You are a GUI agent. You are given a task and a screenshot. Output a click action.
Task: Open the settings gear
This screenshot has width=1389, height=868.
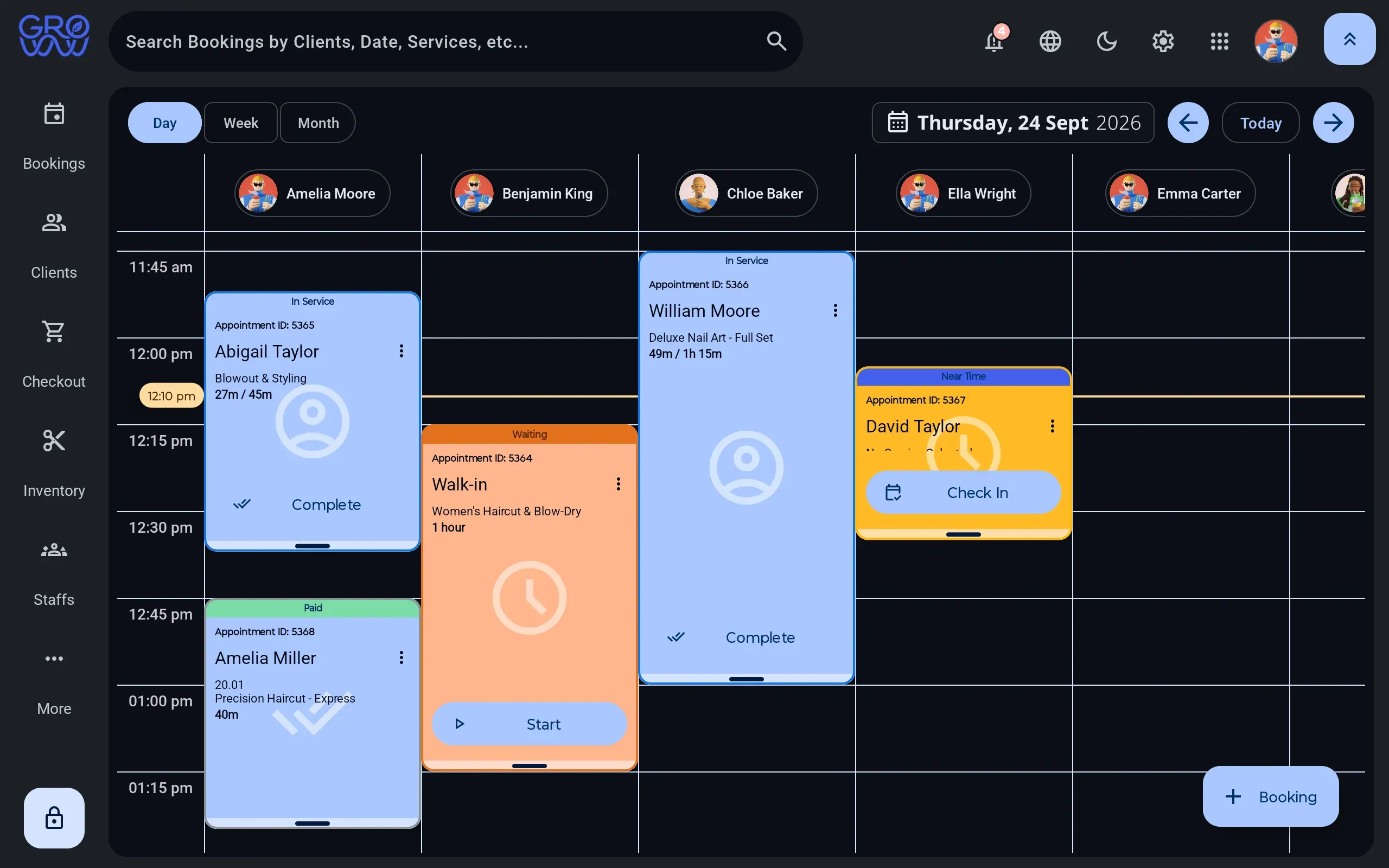pos(1163,41)
